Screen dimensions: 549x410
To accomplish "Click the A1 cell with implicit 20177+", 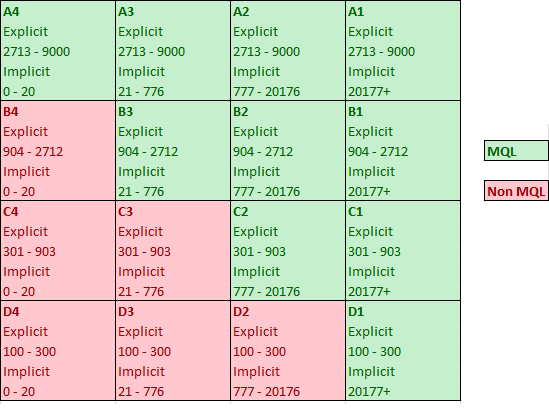I will pyautogui.click(x=403, y=51).
